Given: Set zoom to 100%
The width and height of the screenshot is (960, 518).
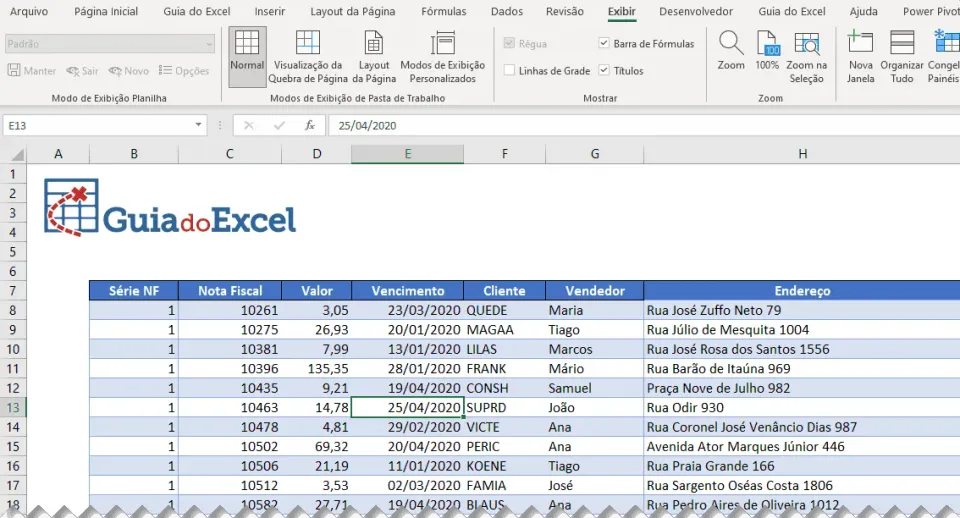Looking at the screenshot, I should click(x=767, y=51).
